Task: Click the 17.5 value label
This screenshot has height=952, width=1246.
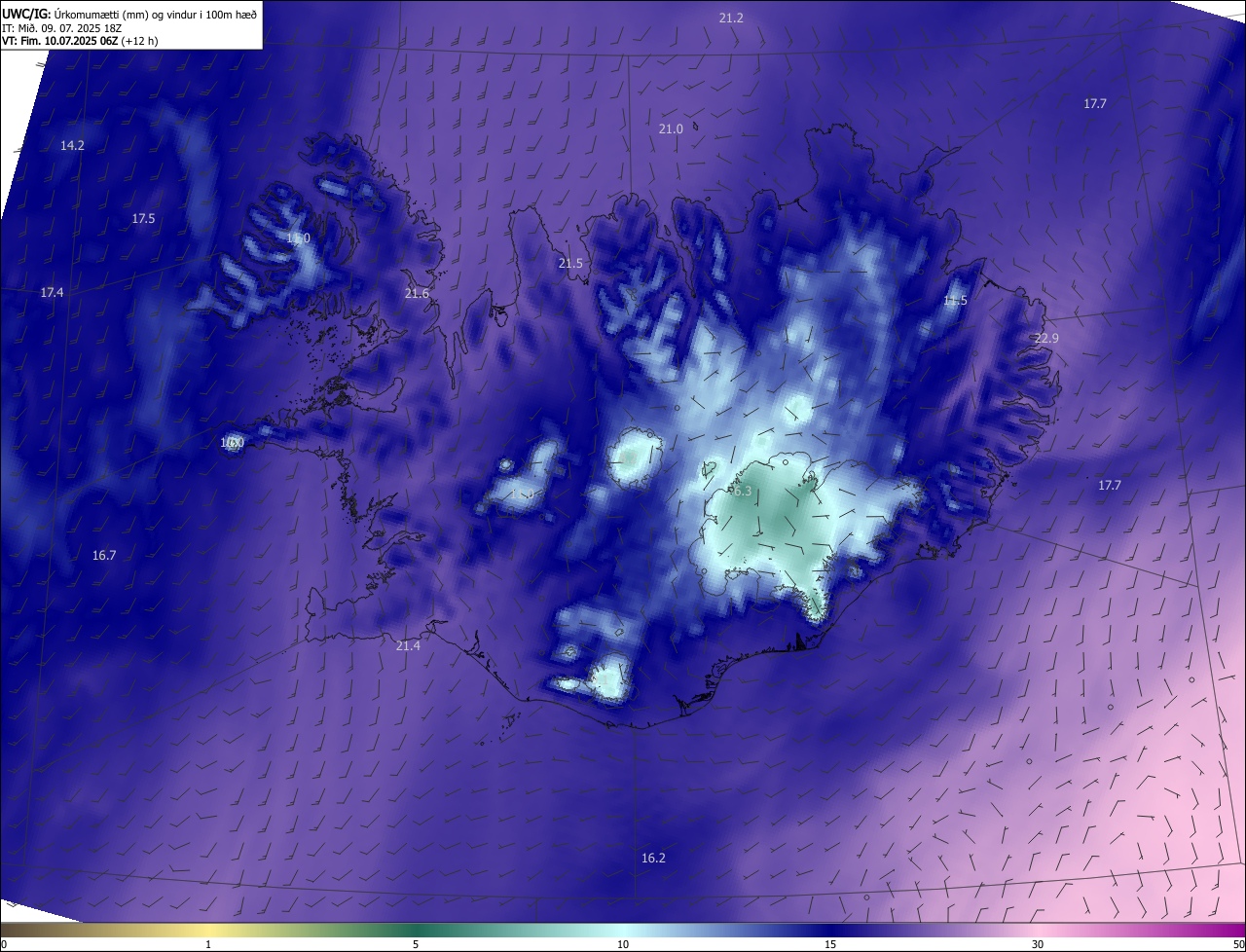Action: tap(143, 219)
